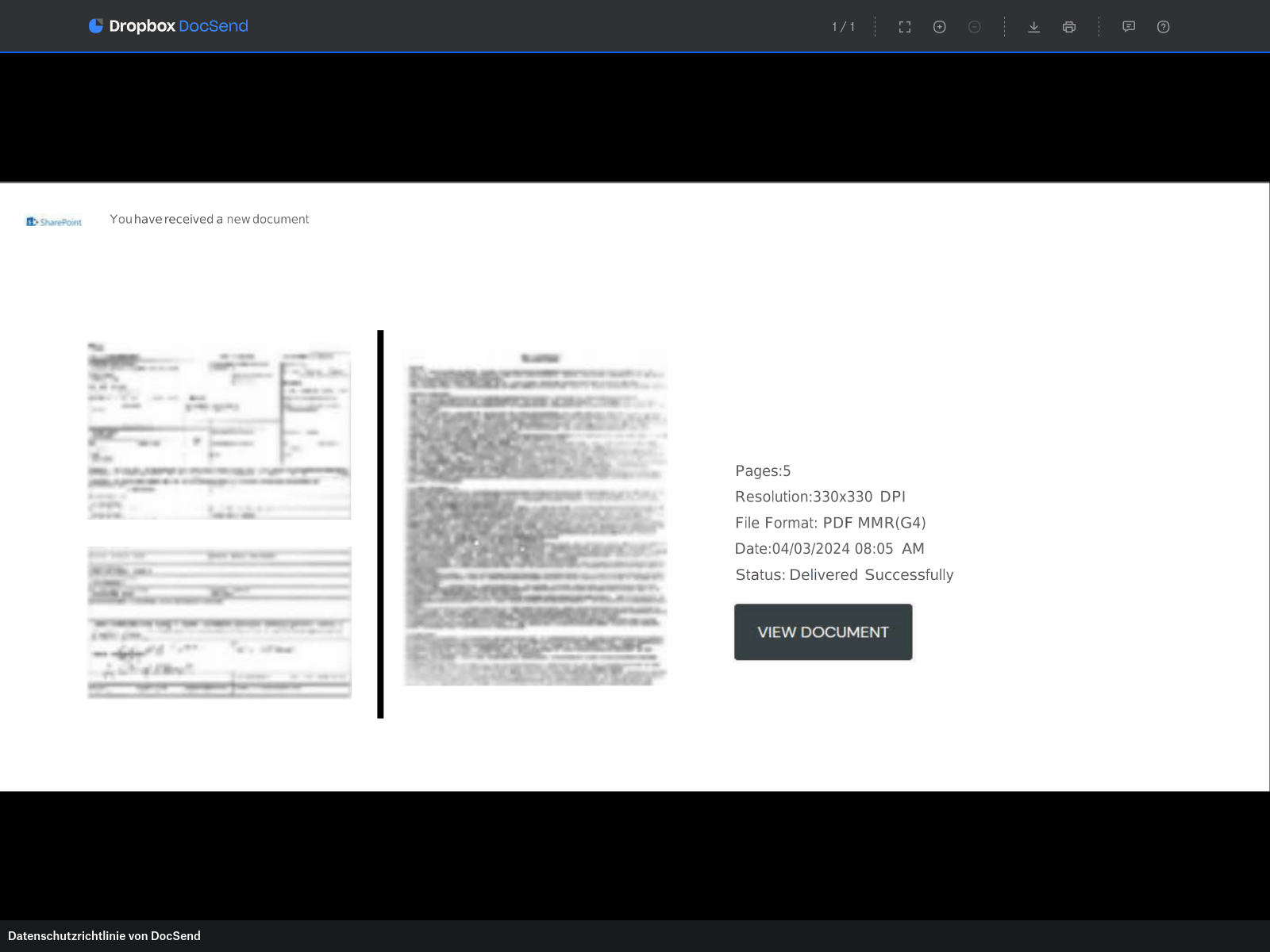This screenshot has height=952, width=1270.
Task: Open help with the question mark icon
Action: click(1164, 27)
